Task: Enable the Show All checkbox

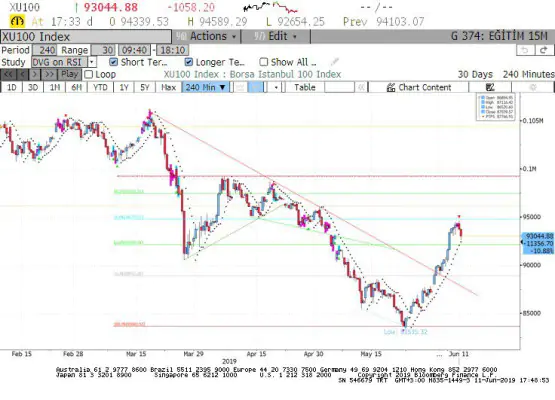Action: [263, 62]
